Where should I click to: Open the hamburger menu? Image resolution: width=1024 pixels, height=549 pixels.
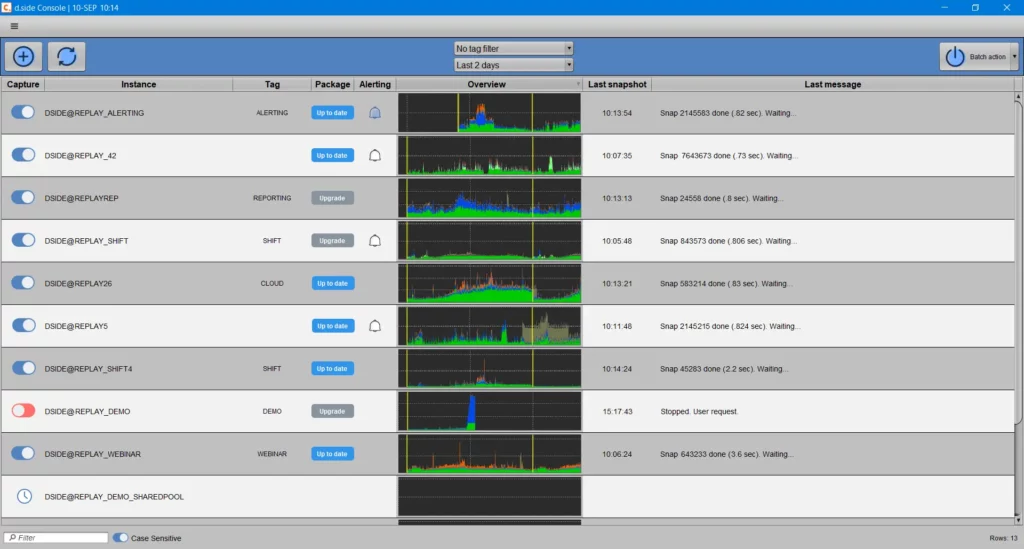[x=14, y=26]
